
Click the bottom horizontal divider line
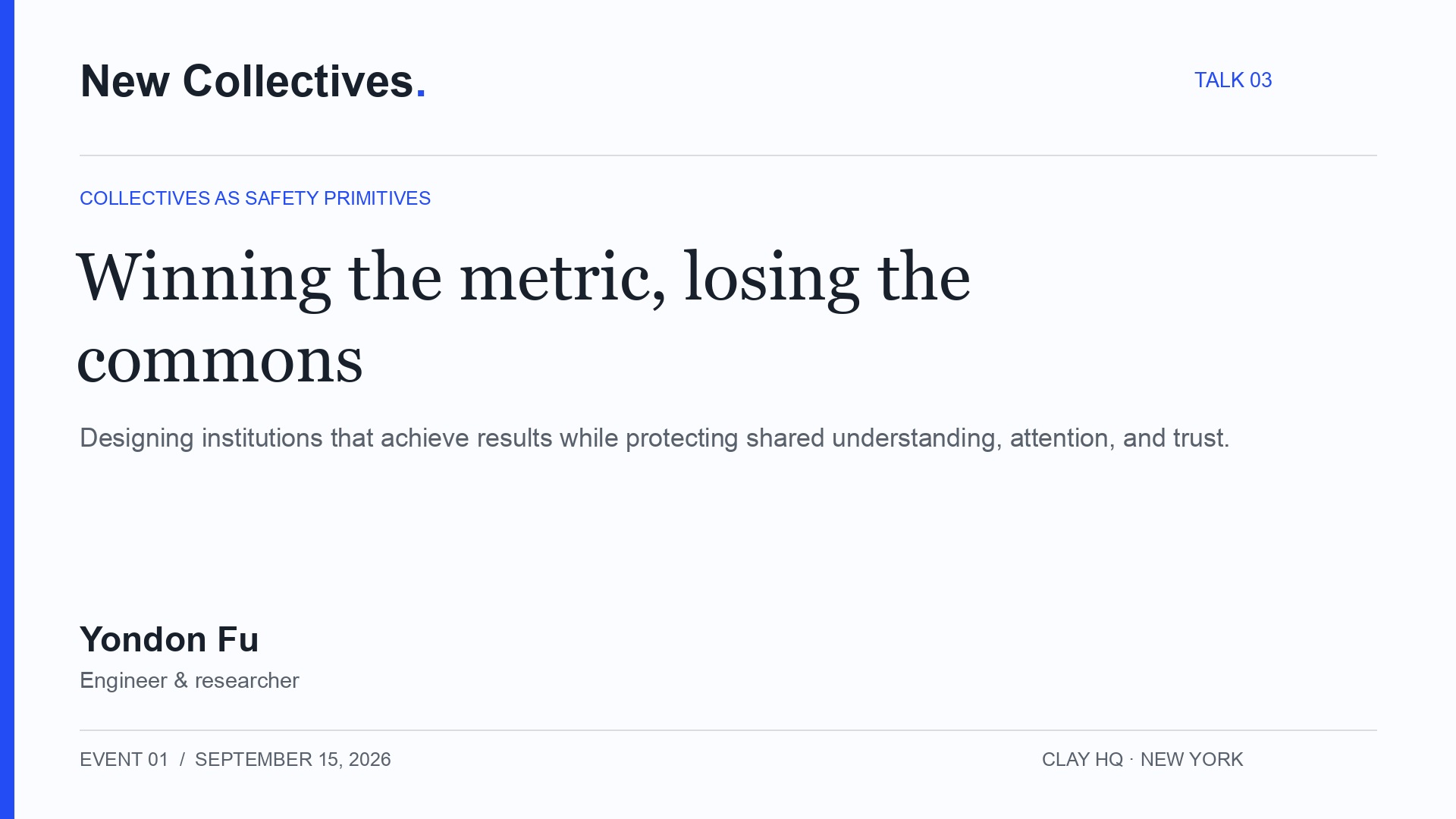coord(728,730)
